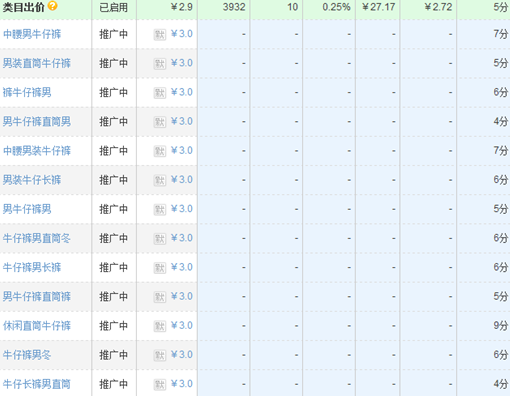Viewport: 510px width, 397px height.
Task: Click the 5分 quality score for 男装直筒牛仔裤
Action: click(501, 63)
